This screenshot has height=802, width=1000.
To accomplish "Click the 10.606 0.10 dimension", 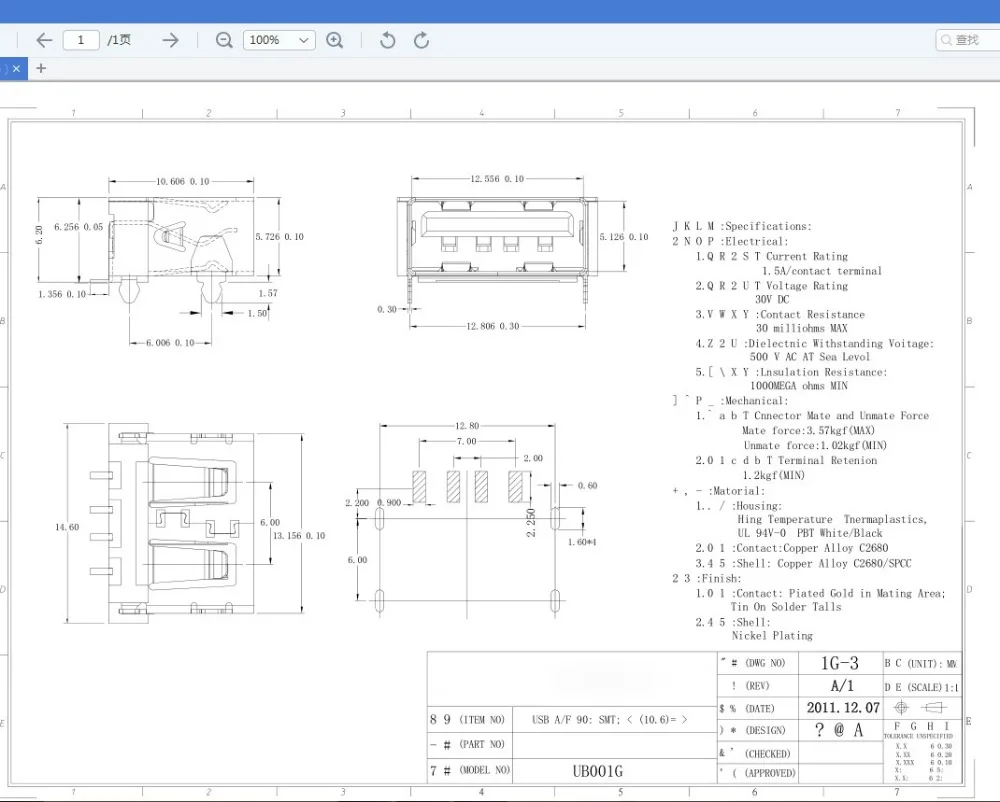I will pos(182,181).
